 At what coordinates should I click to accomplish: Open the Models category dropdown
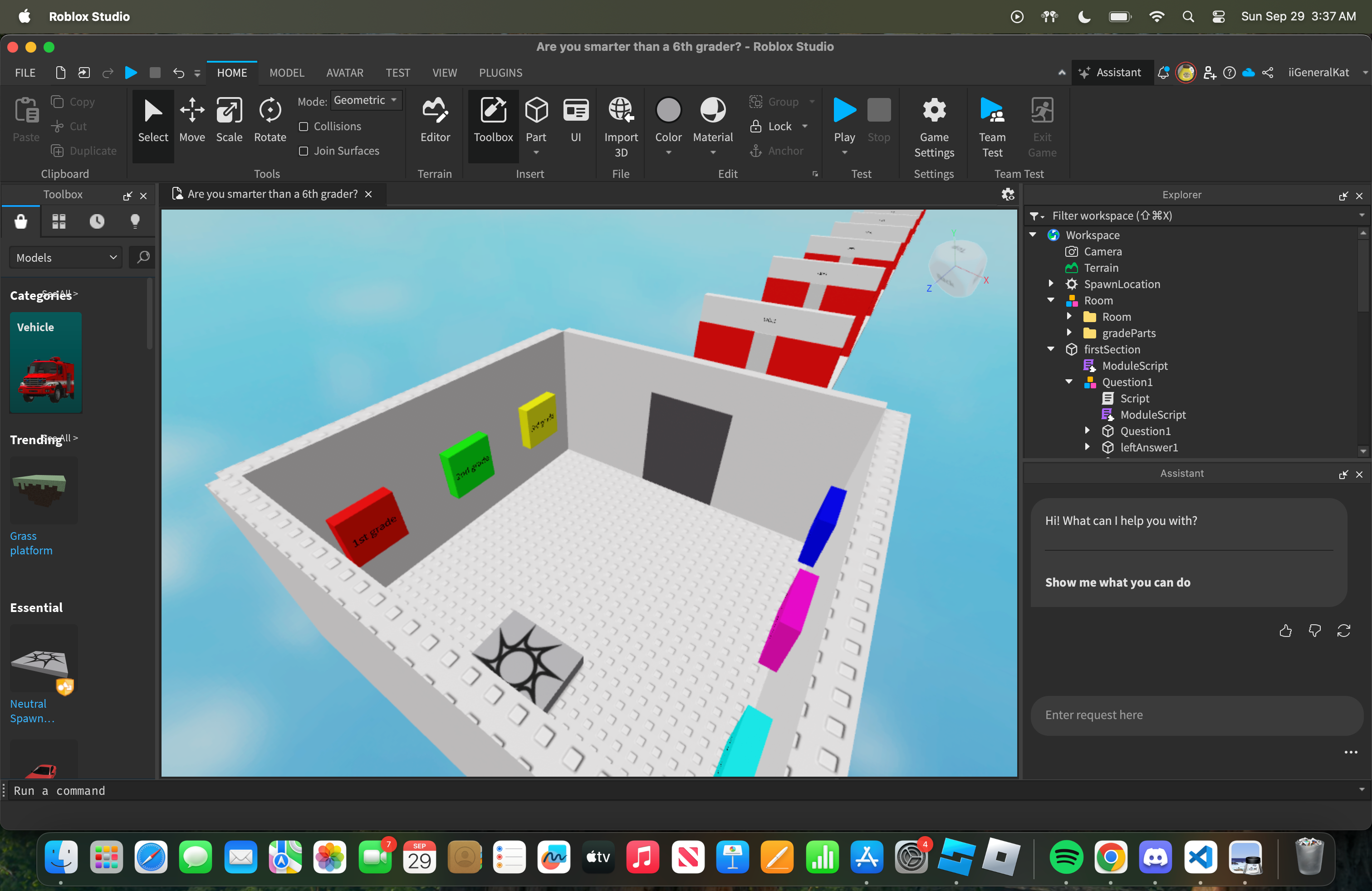[x=66, y=258]
